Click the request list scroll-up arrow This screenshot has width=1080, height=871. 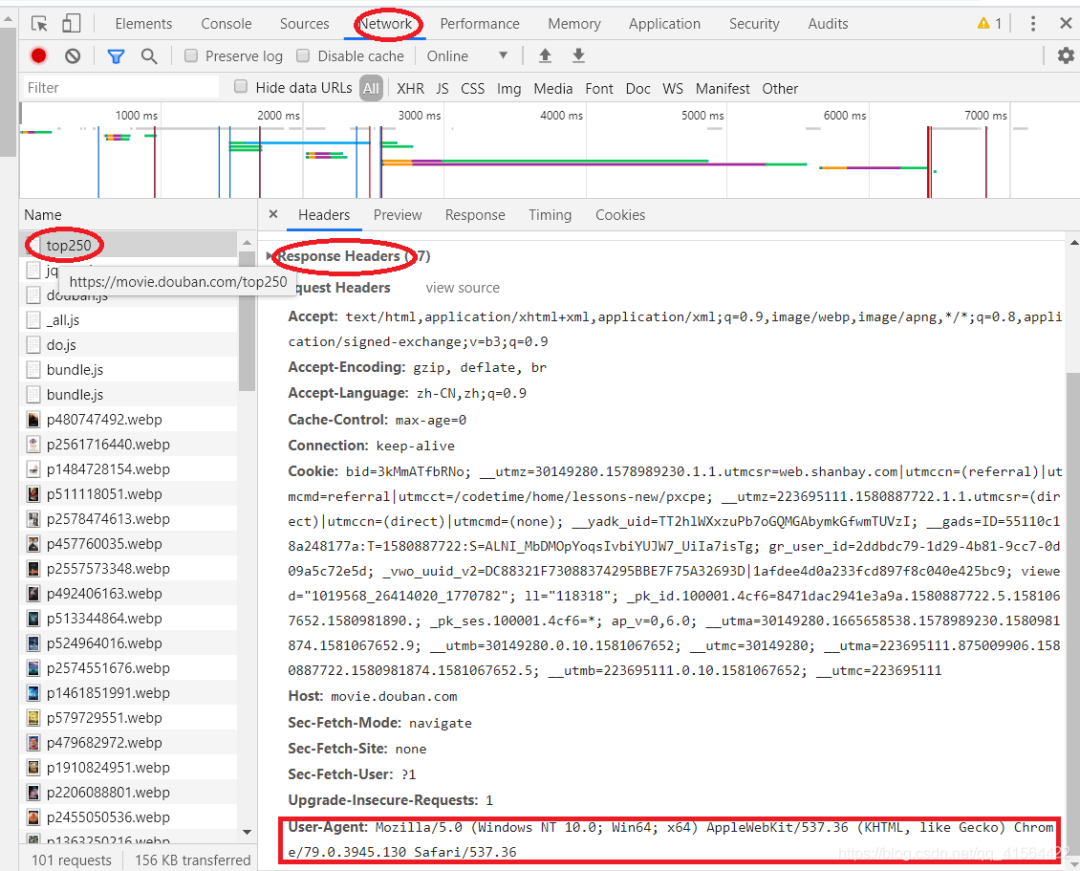pyautogui.click(x=247, y=242)
